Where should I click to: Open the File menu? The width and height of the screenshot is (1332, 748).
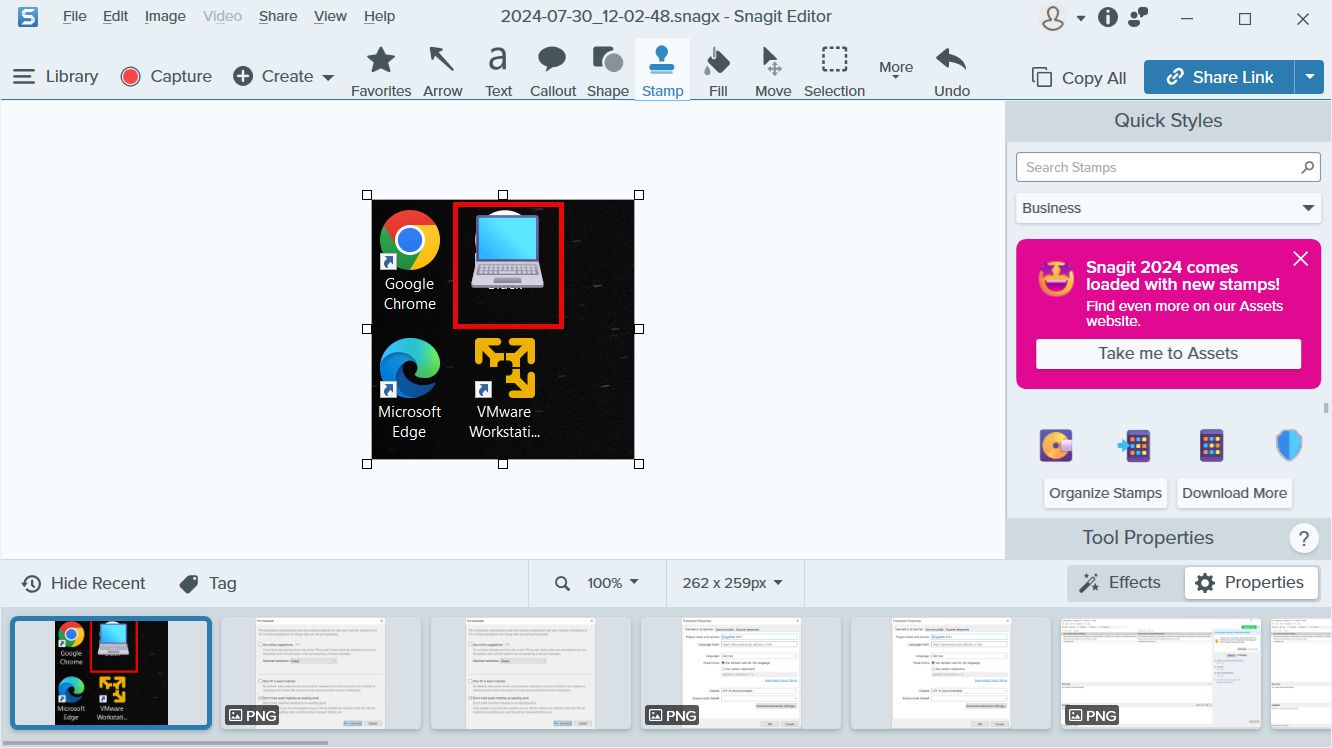pyautogui.click(x=74, y=16)
